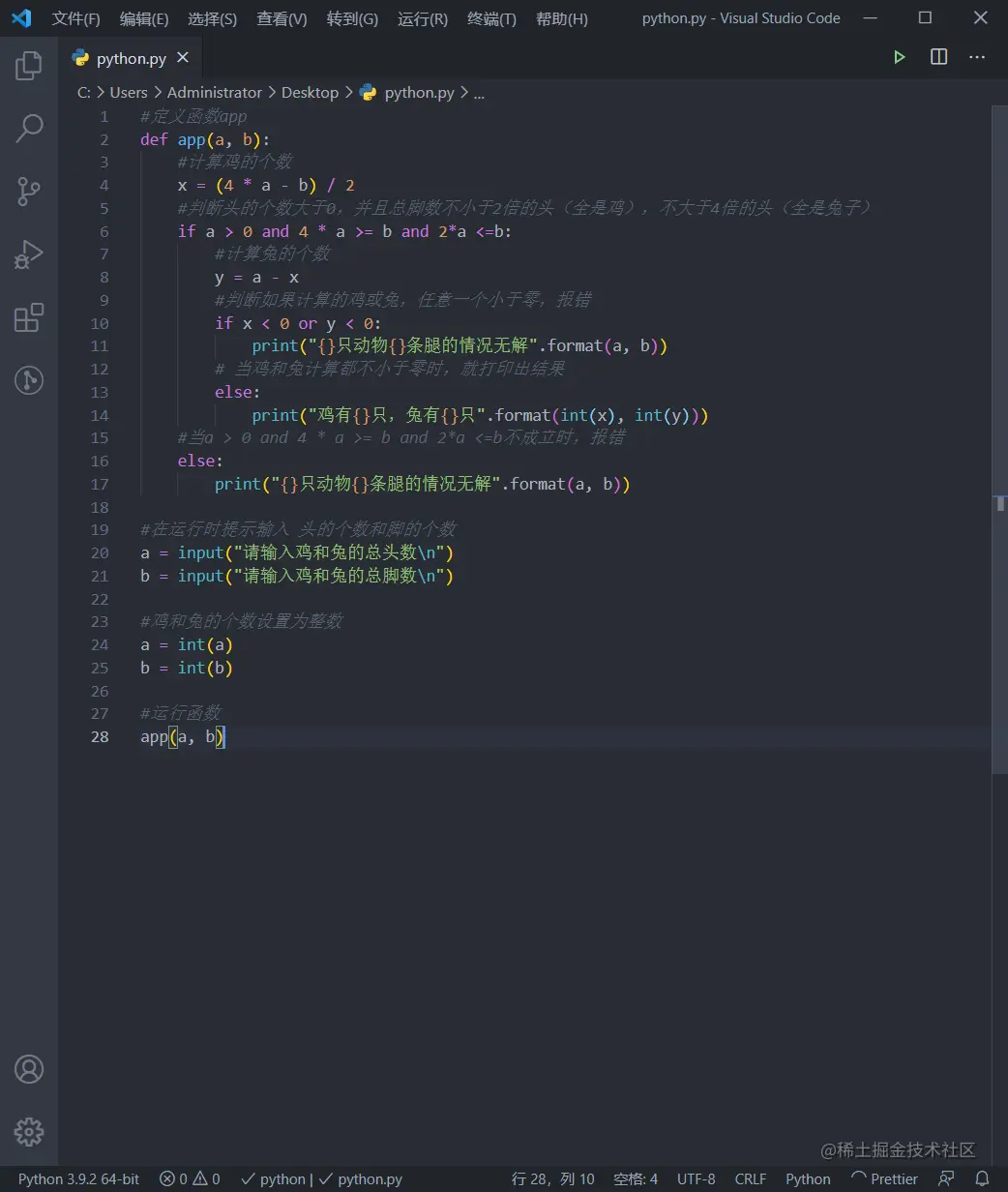Image resolution: width=1008 pixels, height=1192 pixels.
Task: Select Python 3.9.2 64-bit interpreter
Action: (x=79, y=1178)
